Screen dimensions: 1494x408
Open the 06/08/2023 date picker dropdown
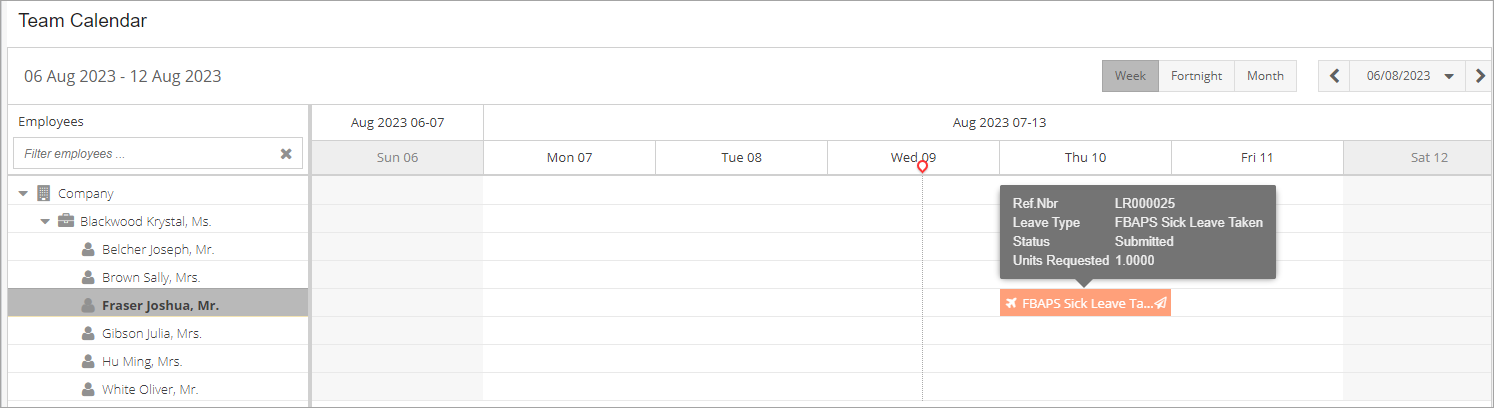1449,76
